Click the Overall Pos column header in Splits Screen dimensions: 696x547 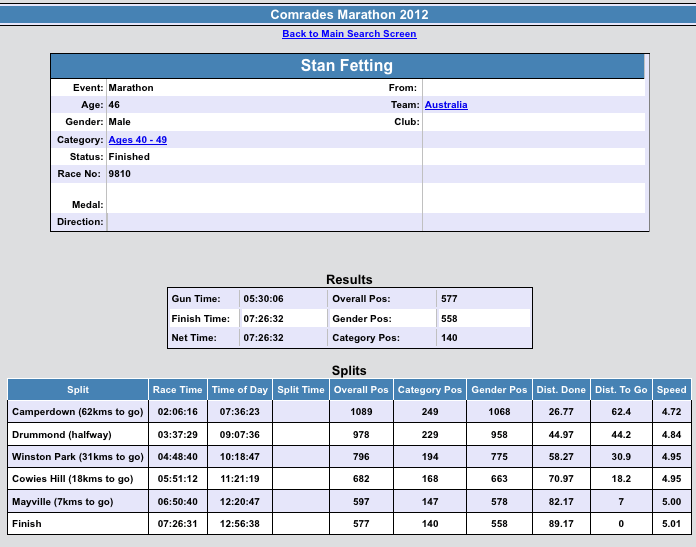(361, 390)
